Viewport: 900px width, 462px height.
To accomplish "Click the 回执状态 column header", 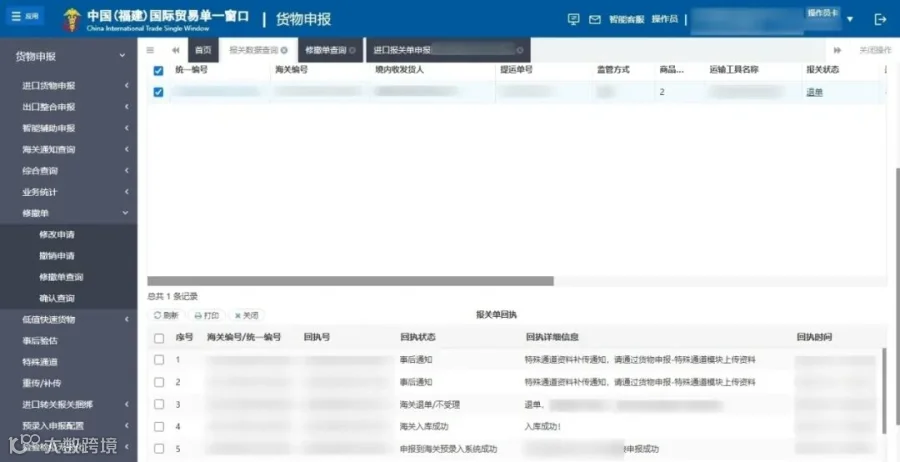I will point(418,337).
